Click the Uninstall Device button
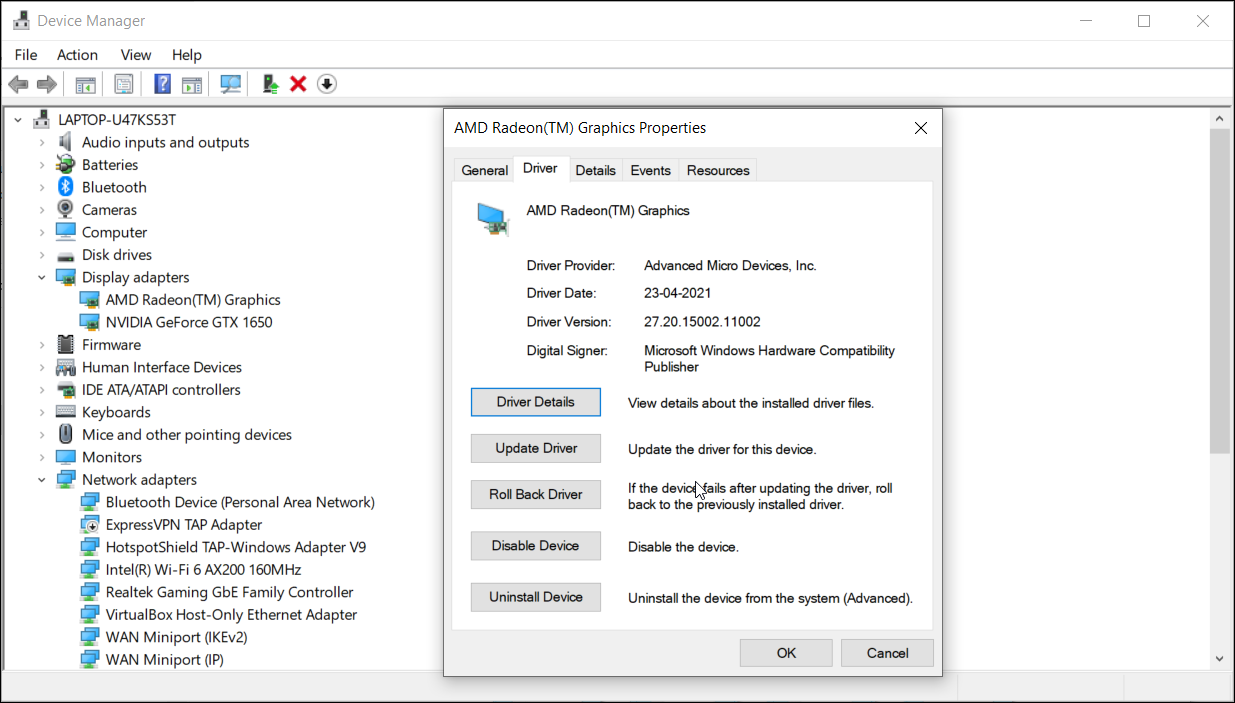 click(535, 597)
